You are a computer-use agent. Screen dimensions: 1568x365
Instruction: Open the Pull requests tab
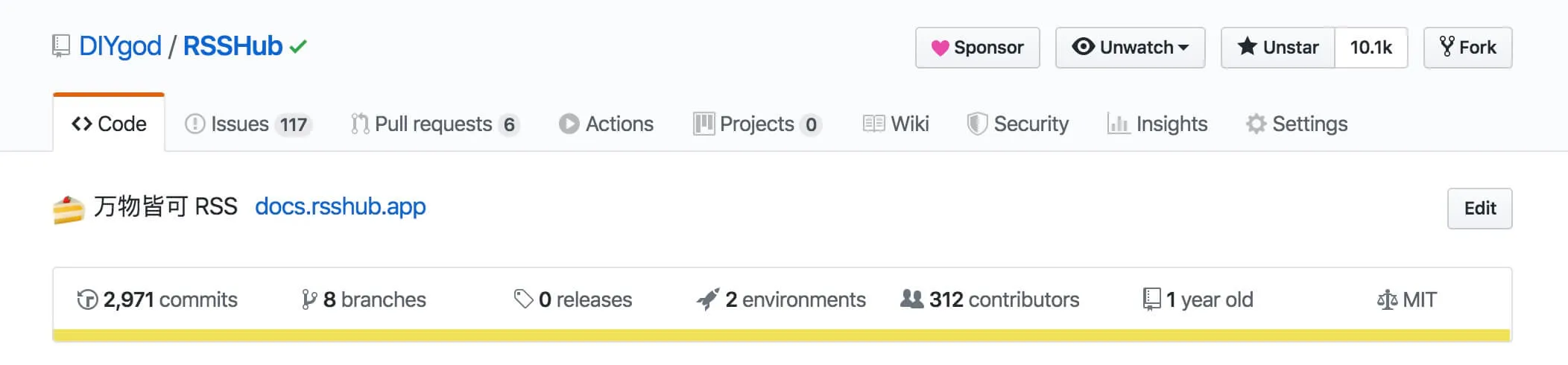[434, 124]
